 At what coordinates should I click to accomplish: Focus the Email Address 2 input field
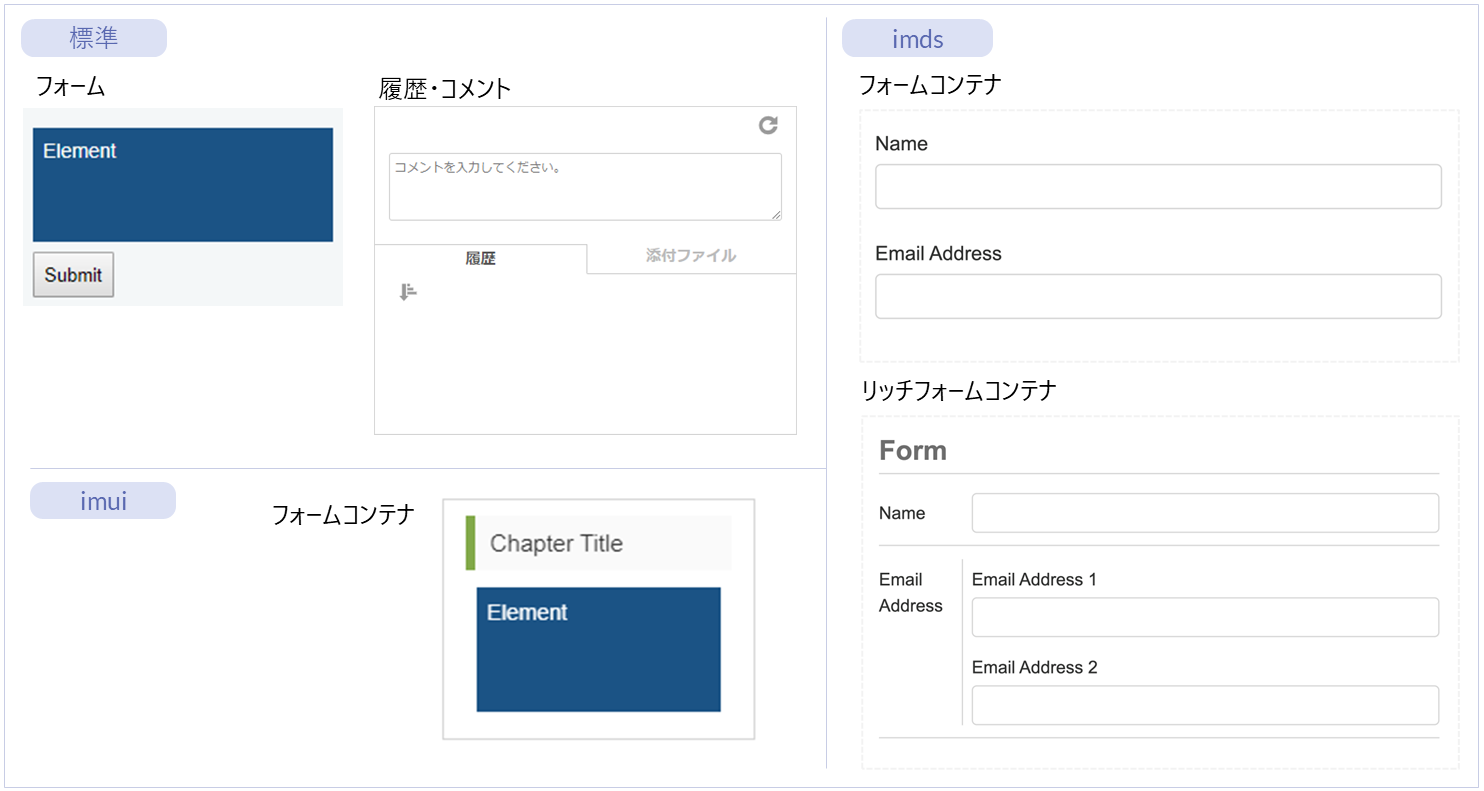click(1205, 705)
